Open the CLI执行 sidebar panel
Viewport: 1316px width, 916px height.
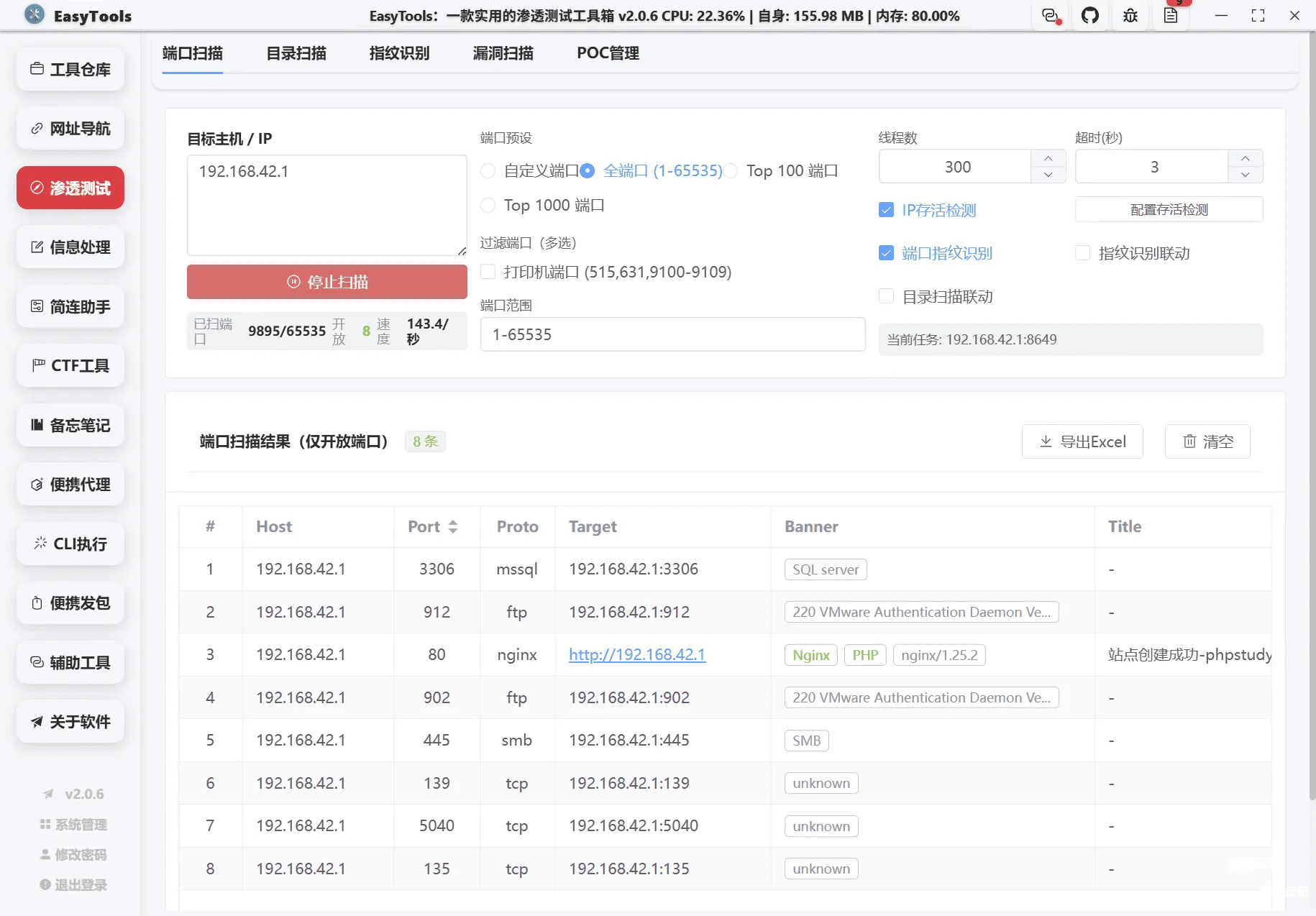(70, 544)
